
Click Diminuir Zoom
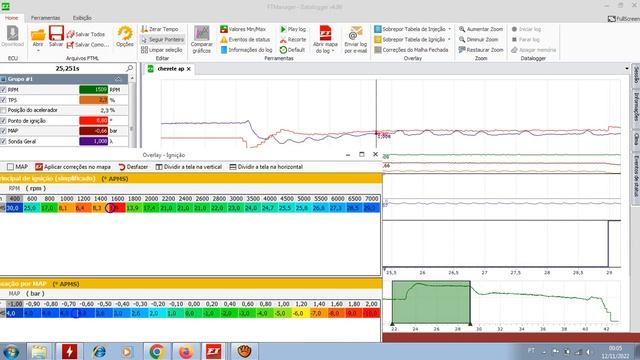click(x=478, y=40)
